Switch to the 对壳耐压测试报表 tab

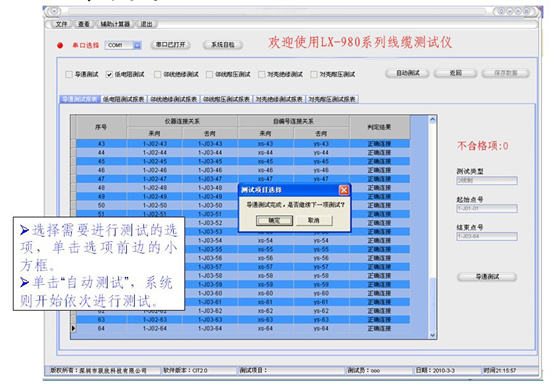332,99
